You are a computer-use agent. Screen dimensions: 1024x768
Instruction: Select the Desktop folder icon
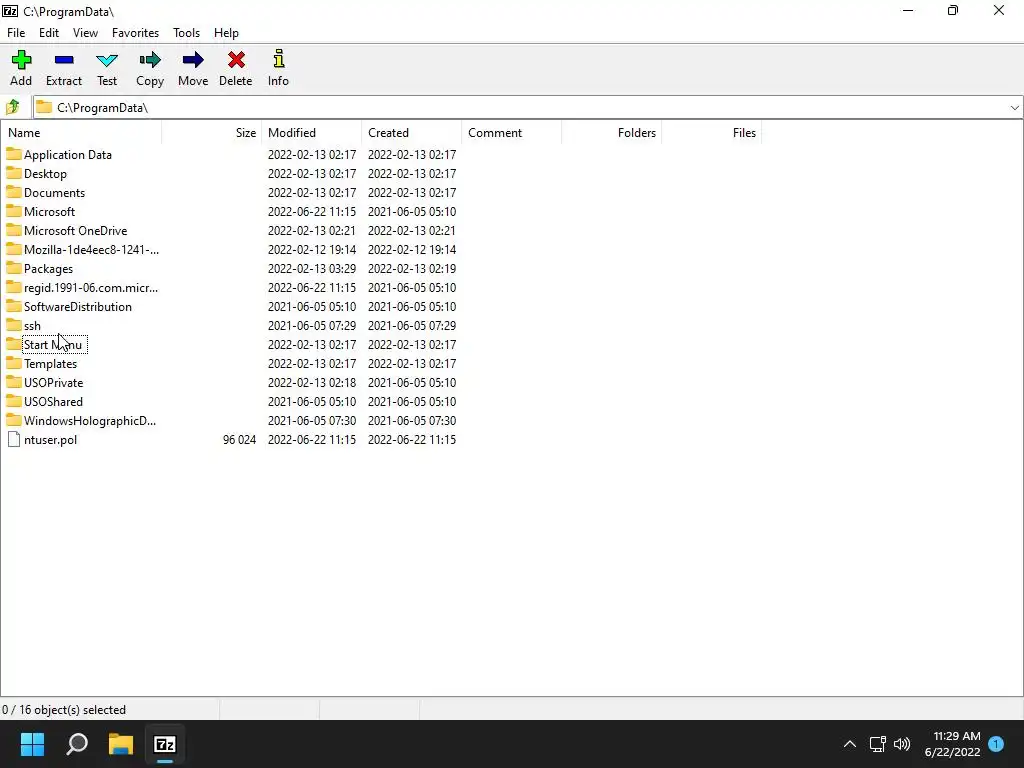pos(14,173)
